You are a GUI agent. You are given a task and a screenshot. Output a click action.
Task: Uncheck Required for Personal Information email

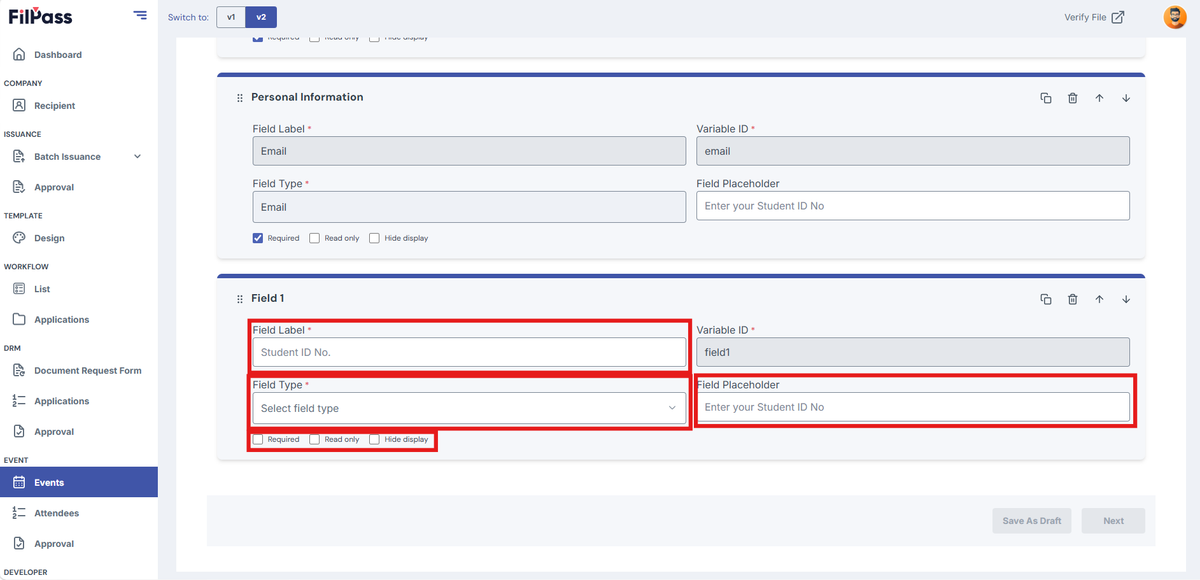tap(258, 238)
